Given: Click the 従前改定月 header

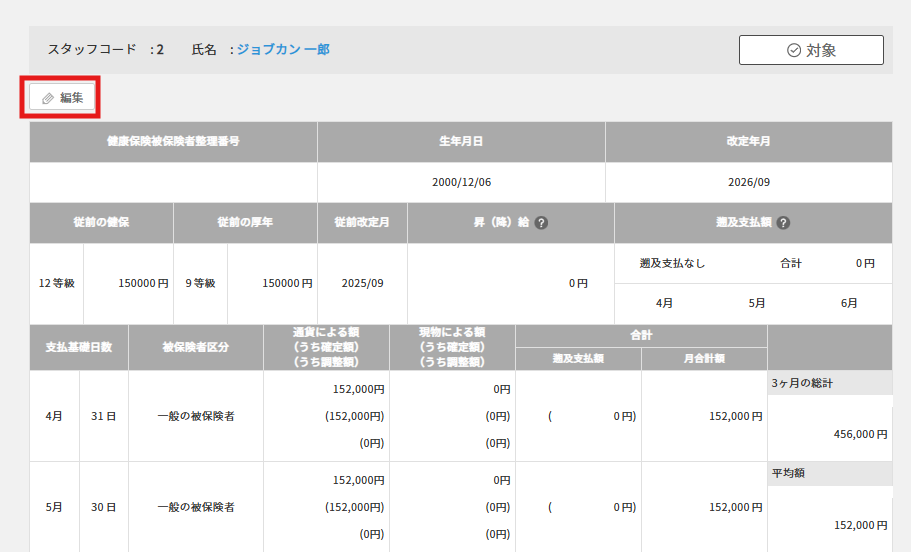Looking at the screenshot, I should click(363, 223).
